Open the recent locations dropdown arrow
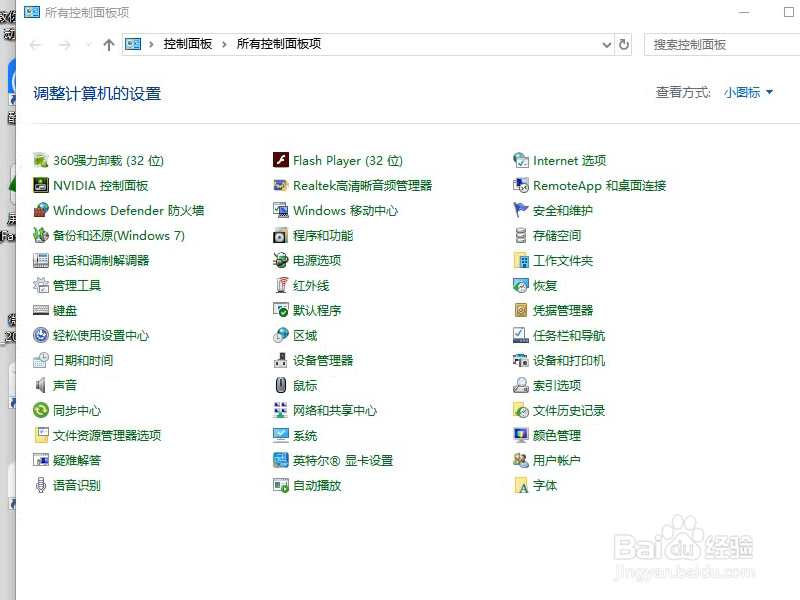 click(88, 45)
